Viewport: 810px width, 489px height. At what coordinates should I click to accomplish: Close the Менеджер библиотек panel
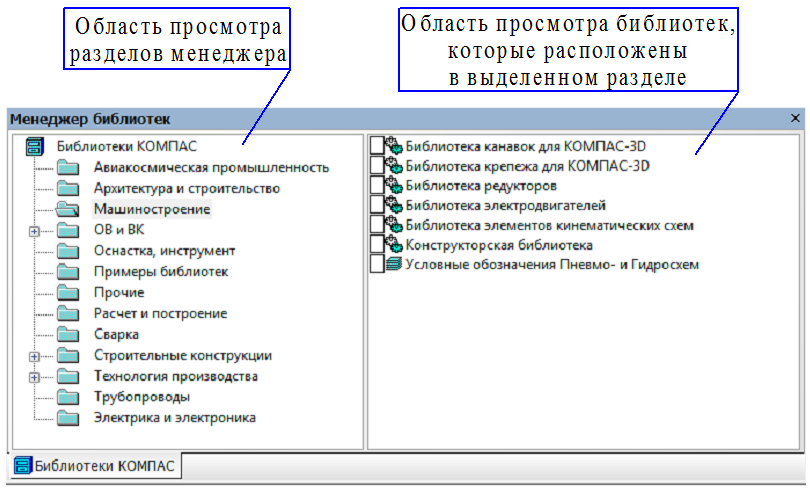pyautogui.click(x=796, y=118)
